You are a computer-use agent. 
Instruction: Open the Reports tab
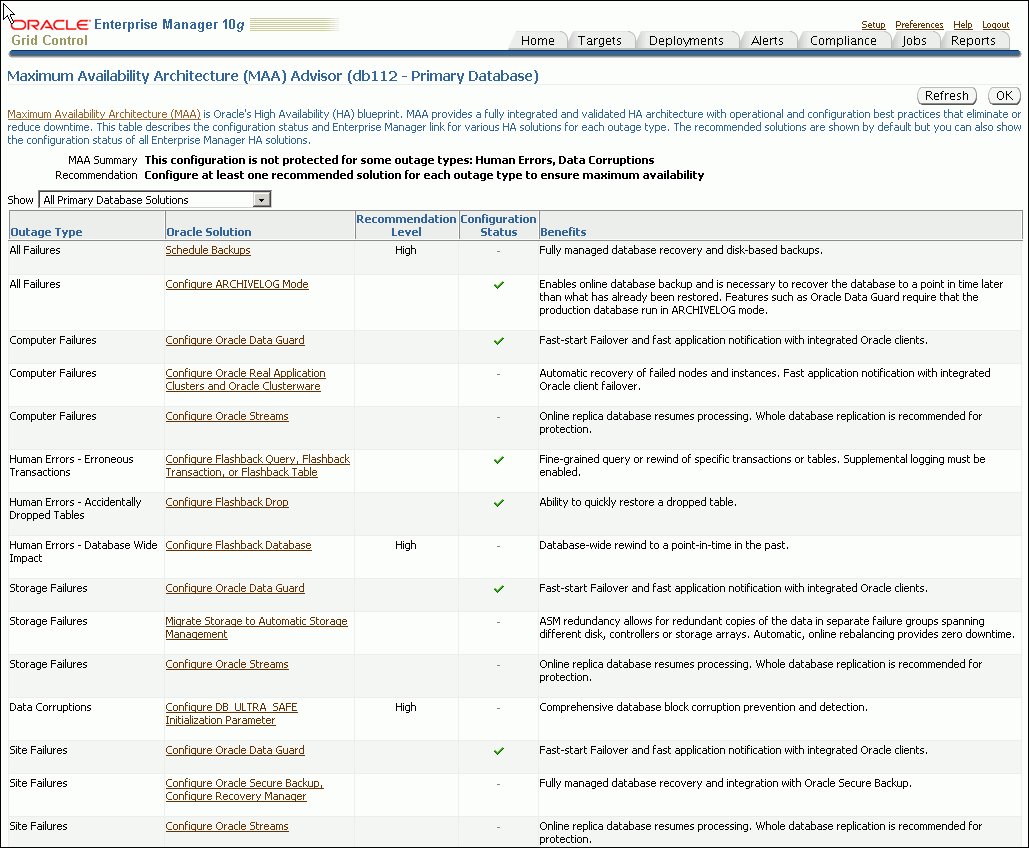coord(973,41)
